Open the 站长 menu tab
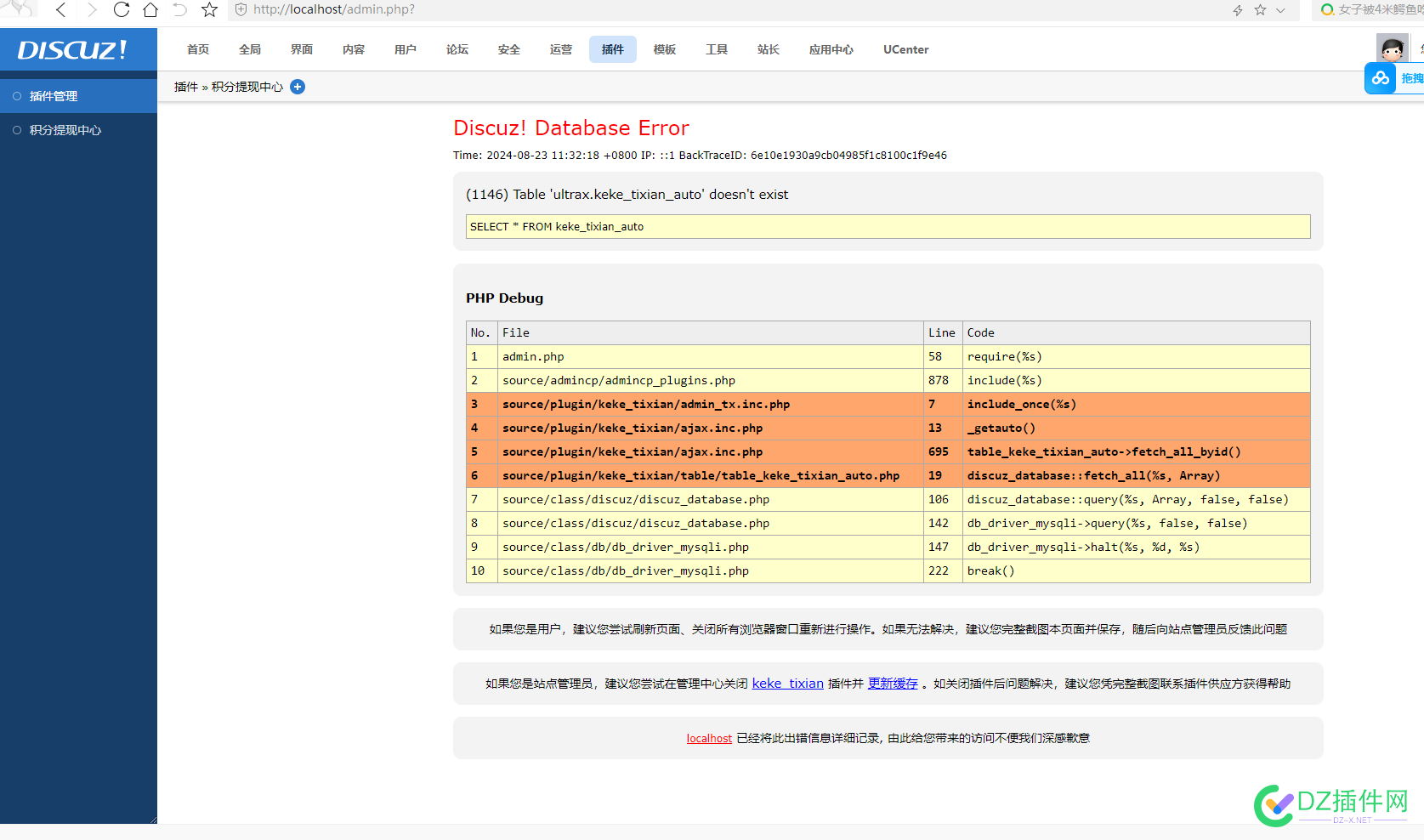The height and width of the screenshot is (840, 1424). coord(769,49)
